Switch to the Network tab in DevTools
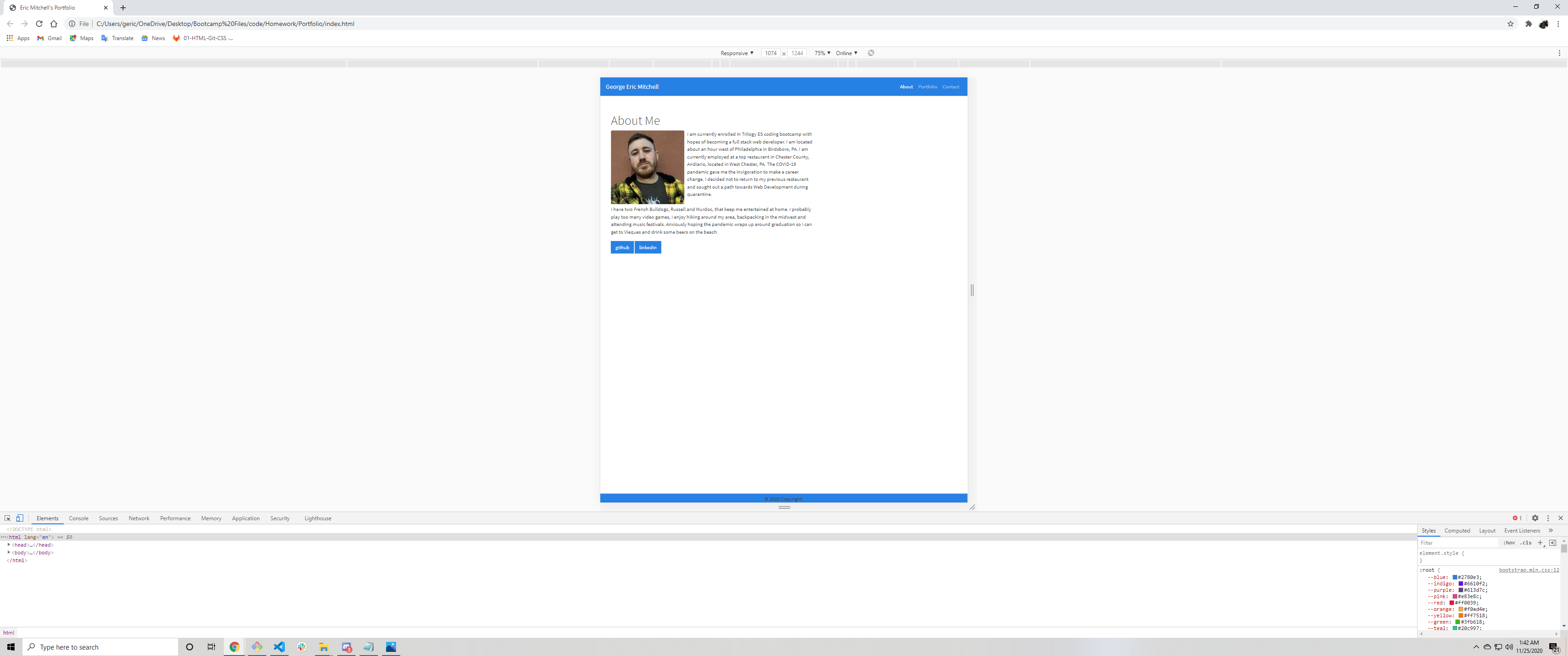Viewport: 1568px width, 656px height. (x=139, y=518)
